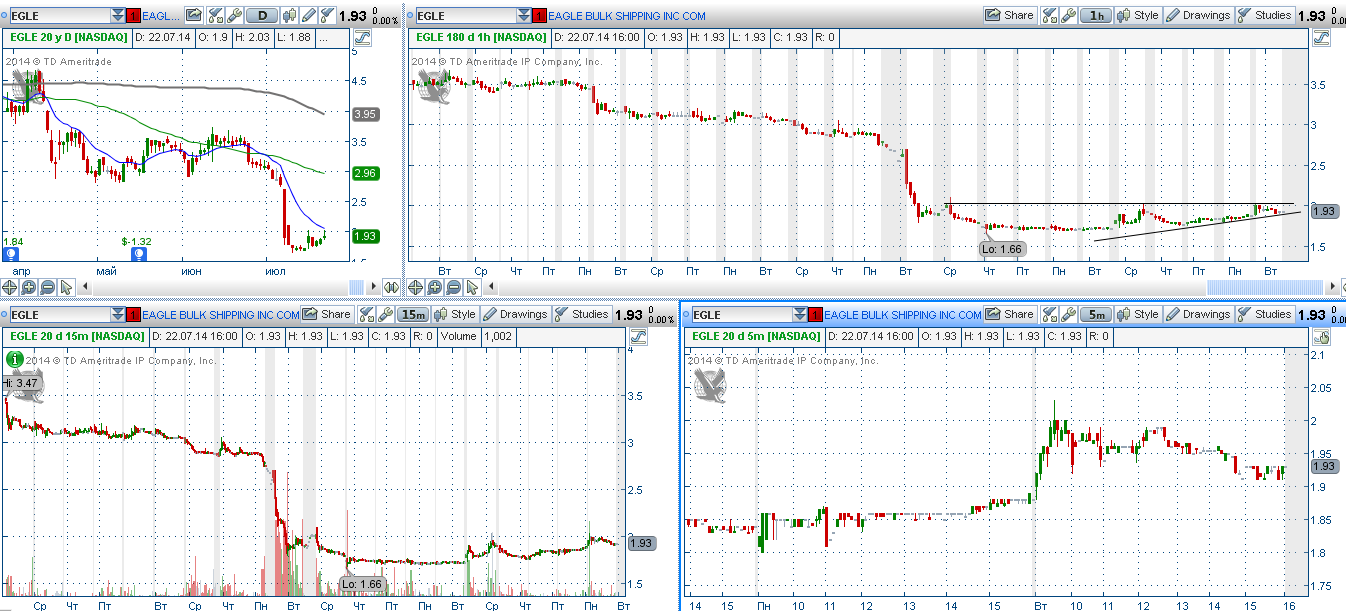Click the Share button in the 1h chart
Image resolution: width=1346 pixels, height=611 pixels.
pyautogui.click(x=1009, y=15)
